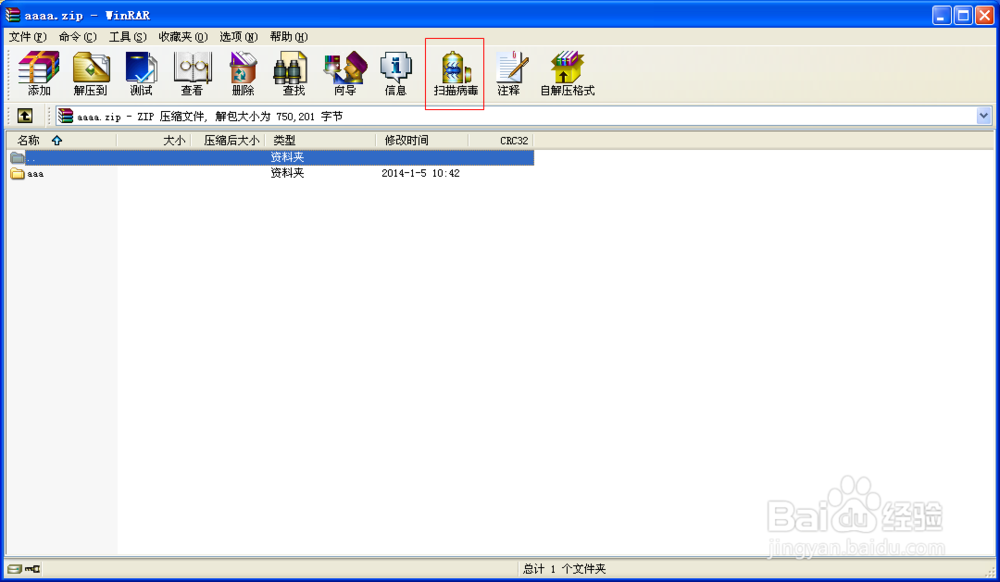Viewport: 1000px width, 582px height.
Task: Open the 查找 (Find) binoculars tool
Action: click(293, 73)
